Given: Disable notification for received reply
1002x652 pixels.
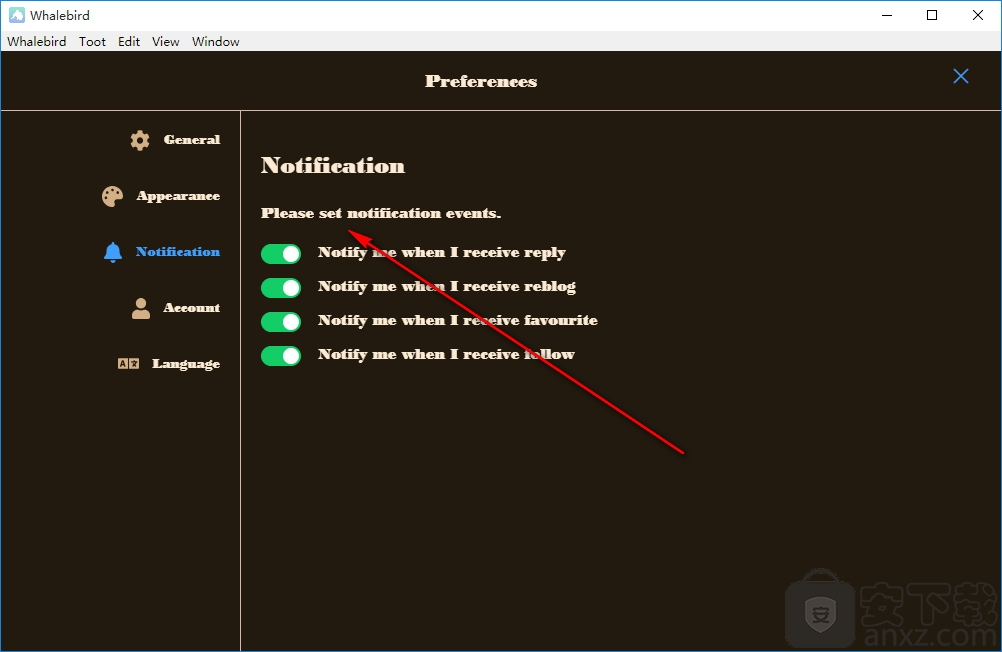Looking at the screenshot, I should pyautogui.click(x=281, y=254).
